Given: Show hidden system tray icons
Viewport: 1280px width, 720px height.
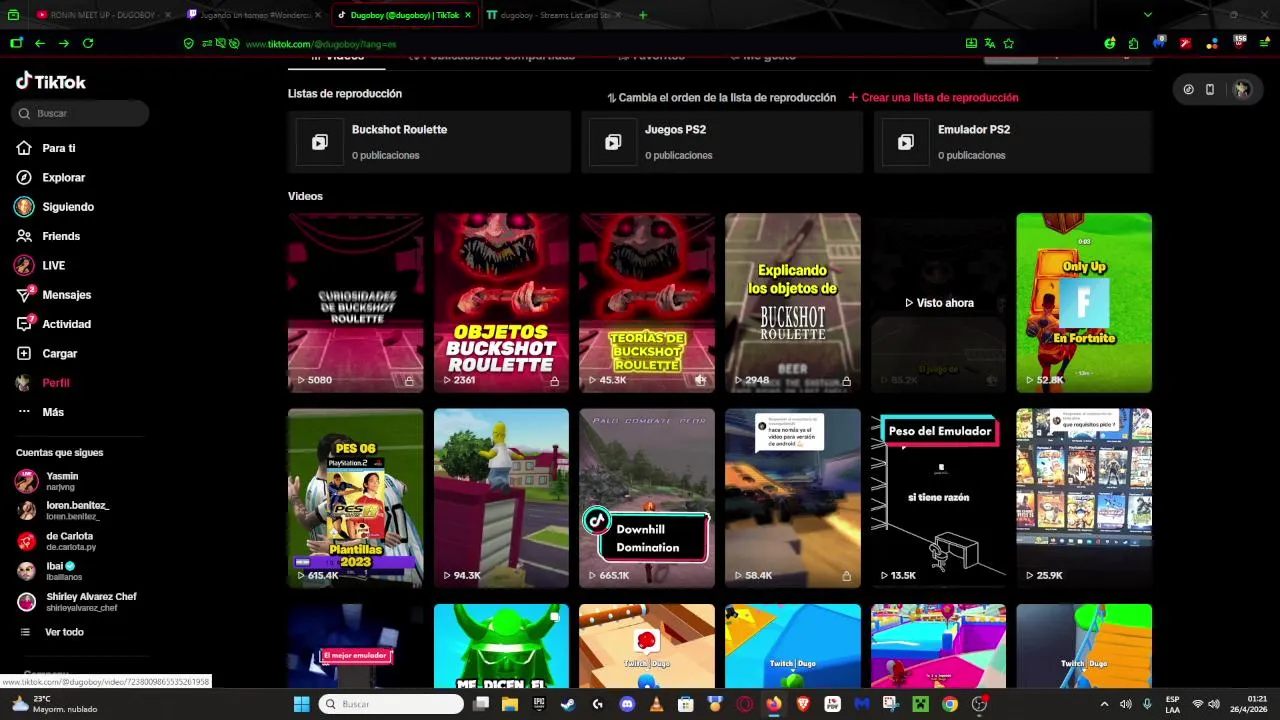Looking at the screenshot, I should (x=1104, y=704).
